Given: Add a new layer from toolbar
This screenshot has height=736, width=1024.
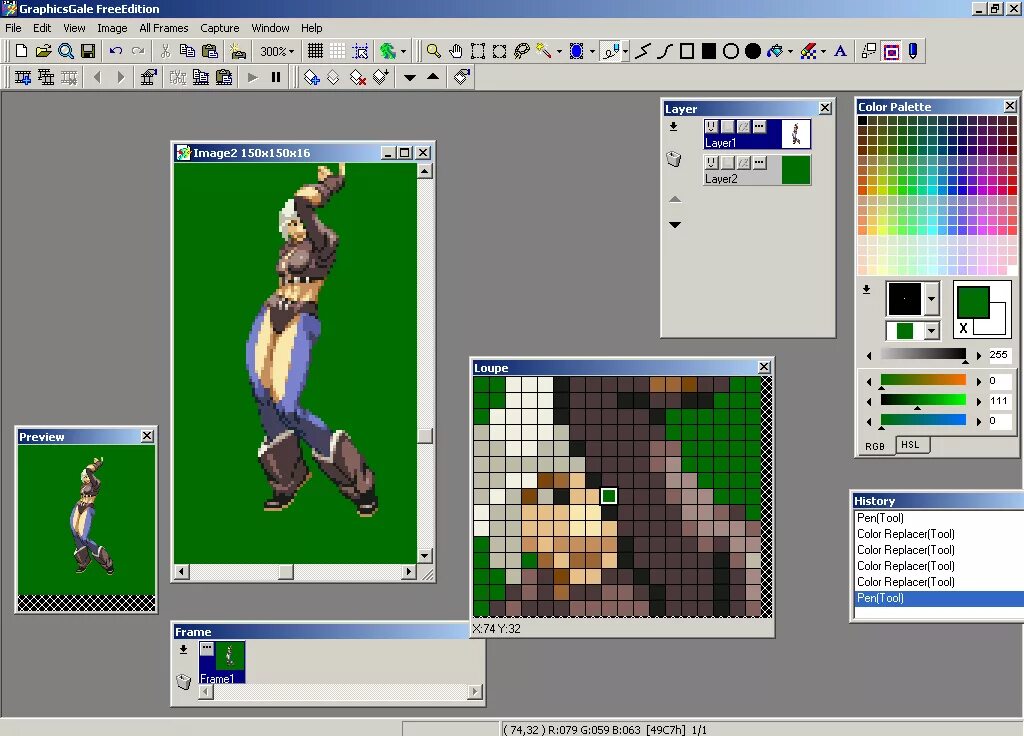Looking at the screenshot, I should [x=312, y=78].
